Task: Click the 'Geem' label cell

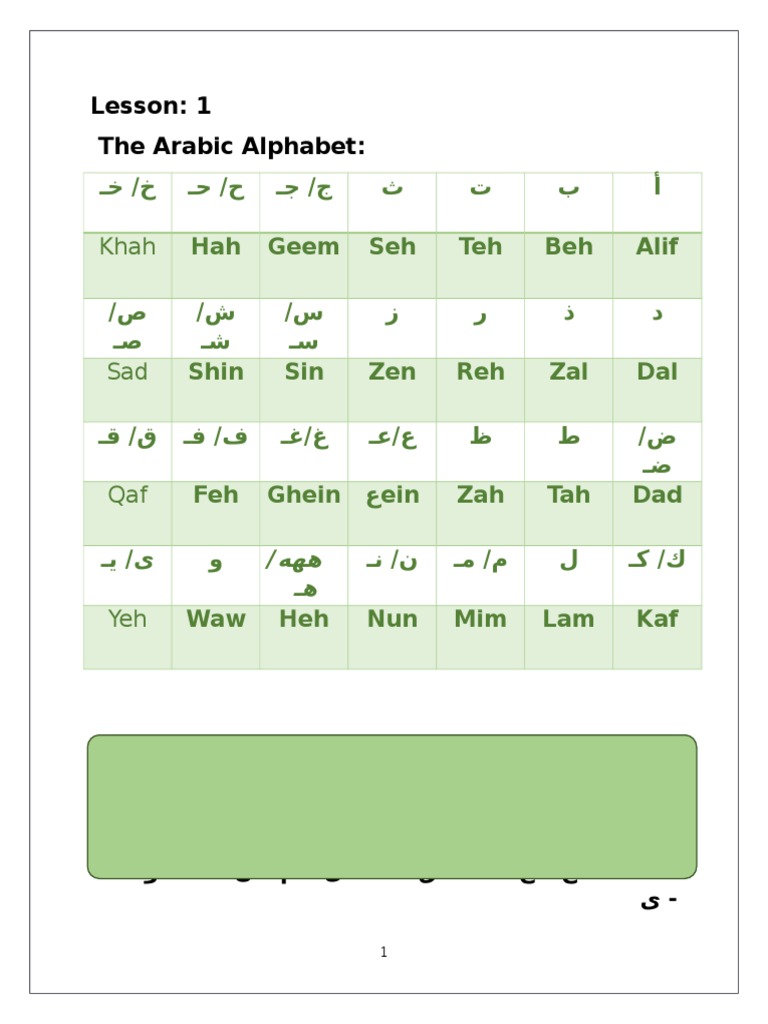Action: tap(304, 247)
